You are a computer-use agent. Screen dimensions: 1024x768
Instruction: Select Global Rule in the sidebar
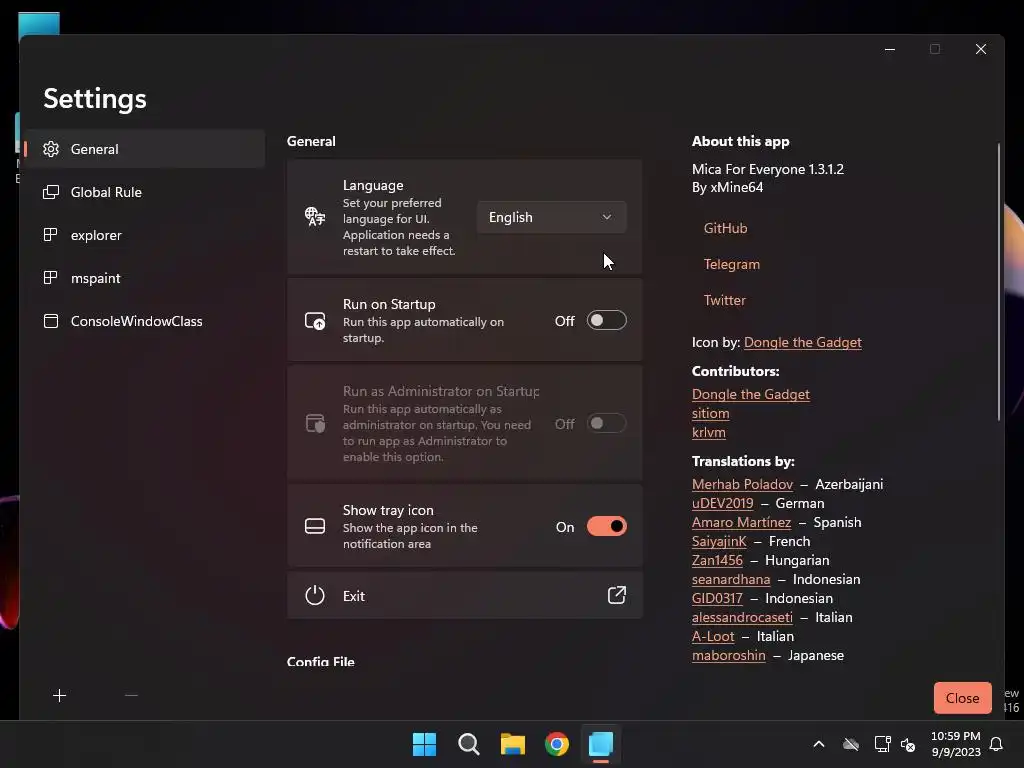pyautogui.click(x=145, y=192)
